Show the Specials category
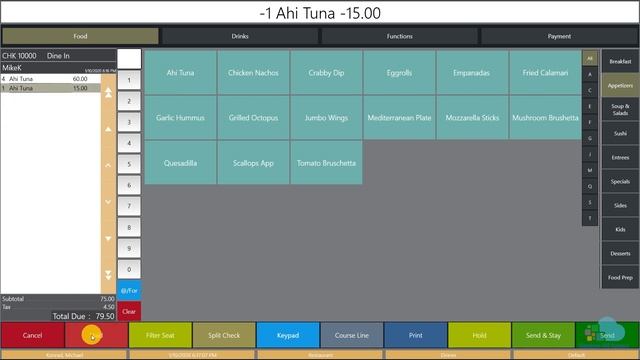The height and width of the screenshot is (360, 640). click(620, 182)
